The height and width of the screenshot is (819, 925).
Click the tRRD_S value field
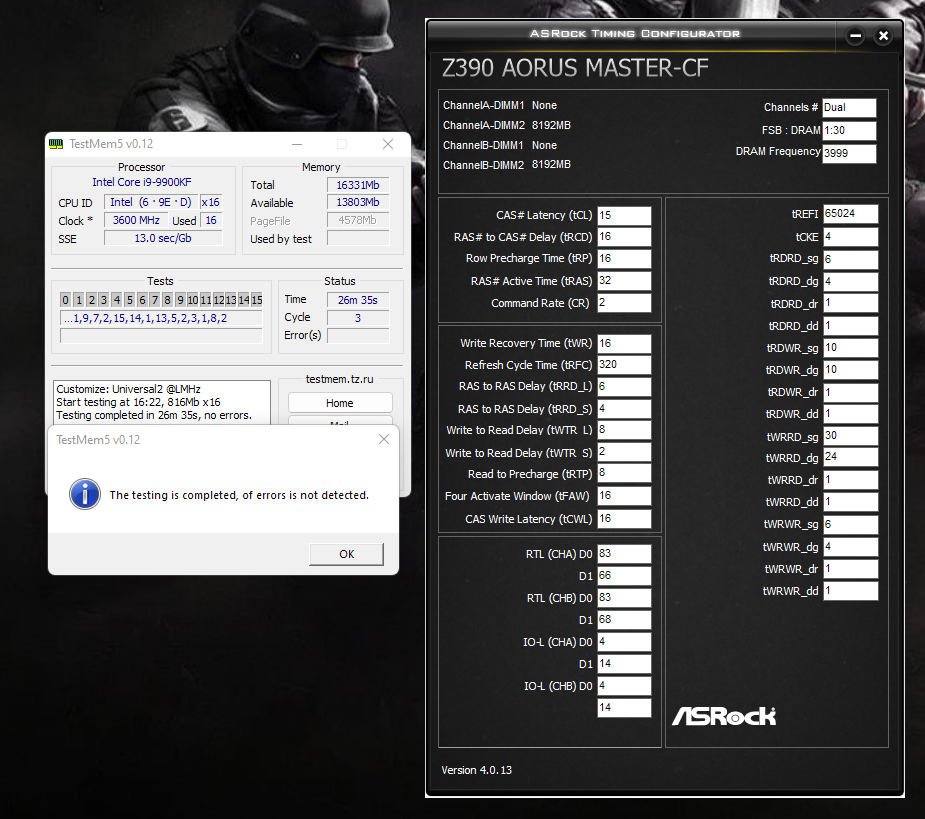click(x=624, y=408)
